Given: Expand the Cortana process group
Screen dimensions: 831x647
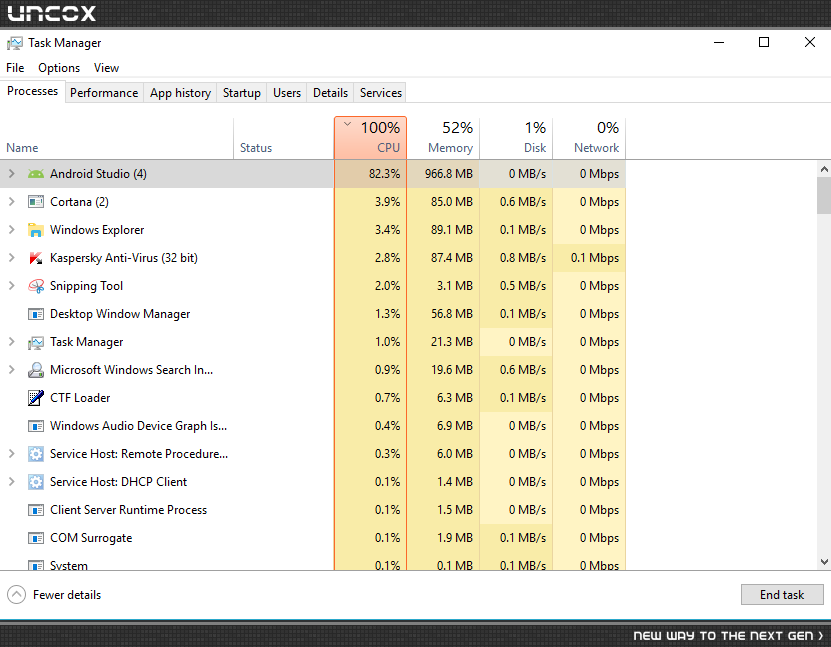Looking at the screenshot, I should tap(12, 202).
